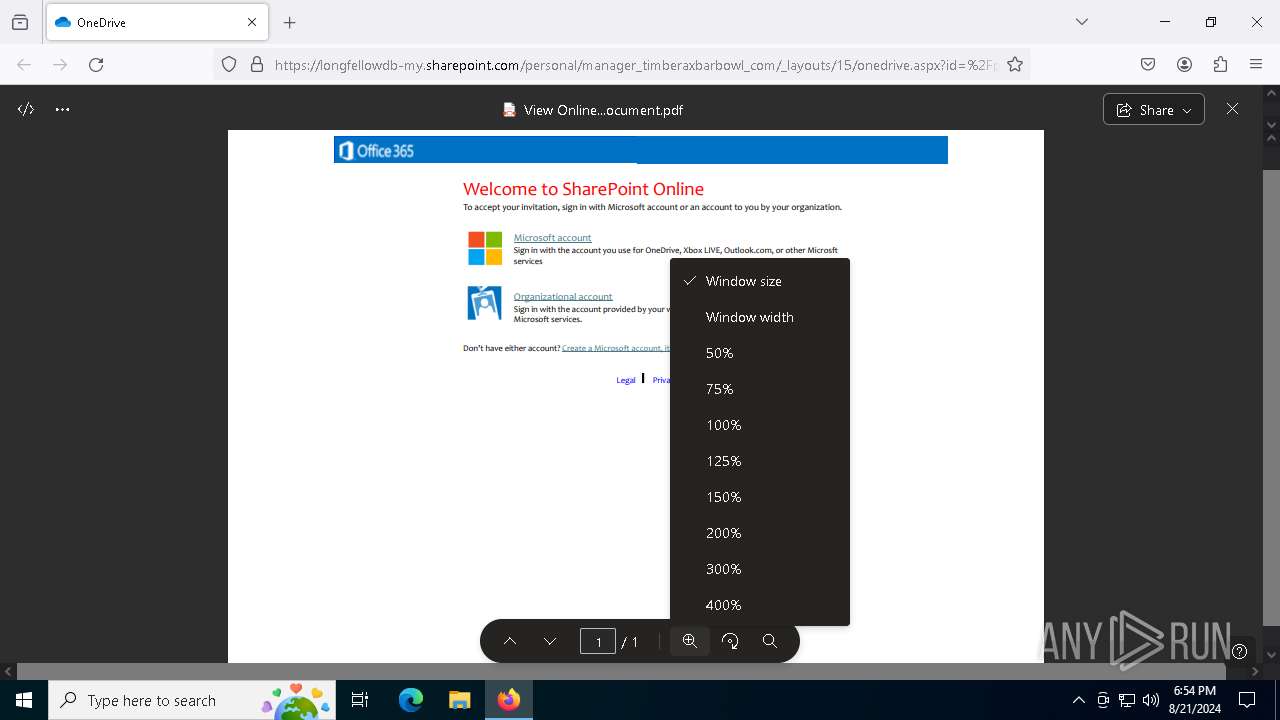Set zoom to 400%
Screen dimensions: 1280x720
[760, 605]
